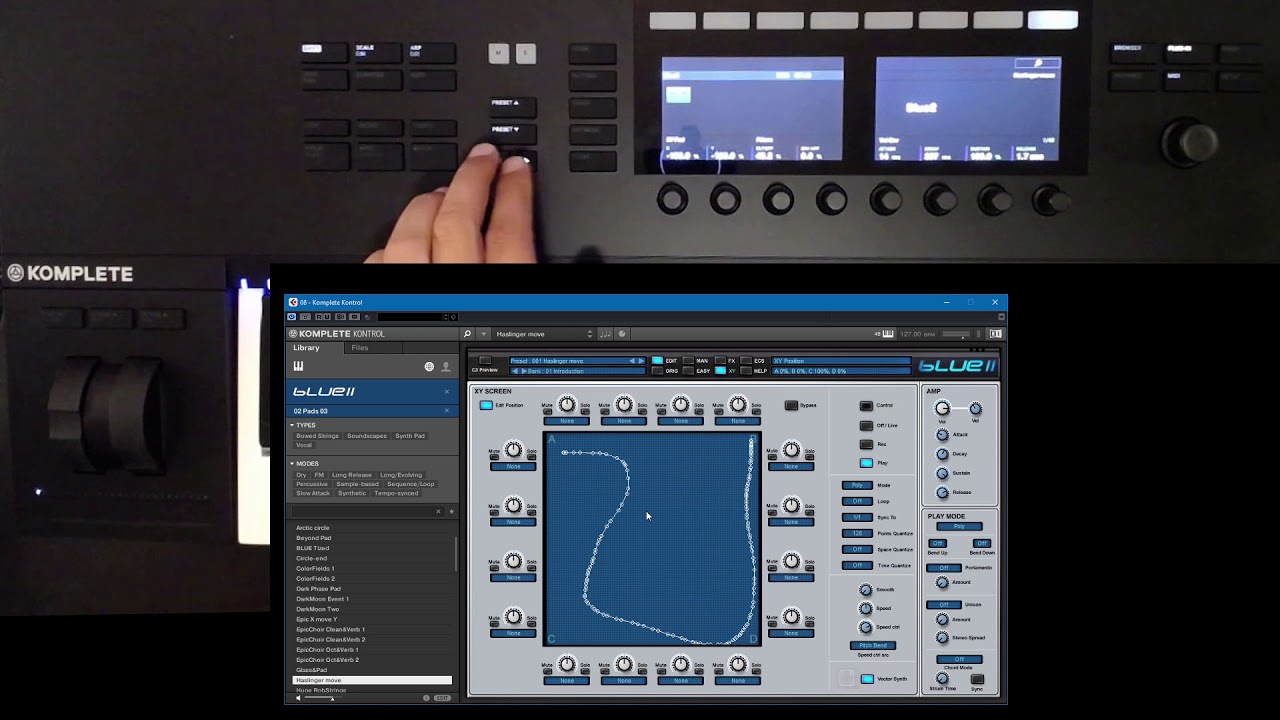Toggle the Play button
This screenshot has width=1280, height=720.
pyautogui.click(x=866, y=463)
